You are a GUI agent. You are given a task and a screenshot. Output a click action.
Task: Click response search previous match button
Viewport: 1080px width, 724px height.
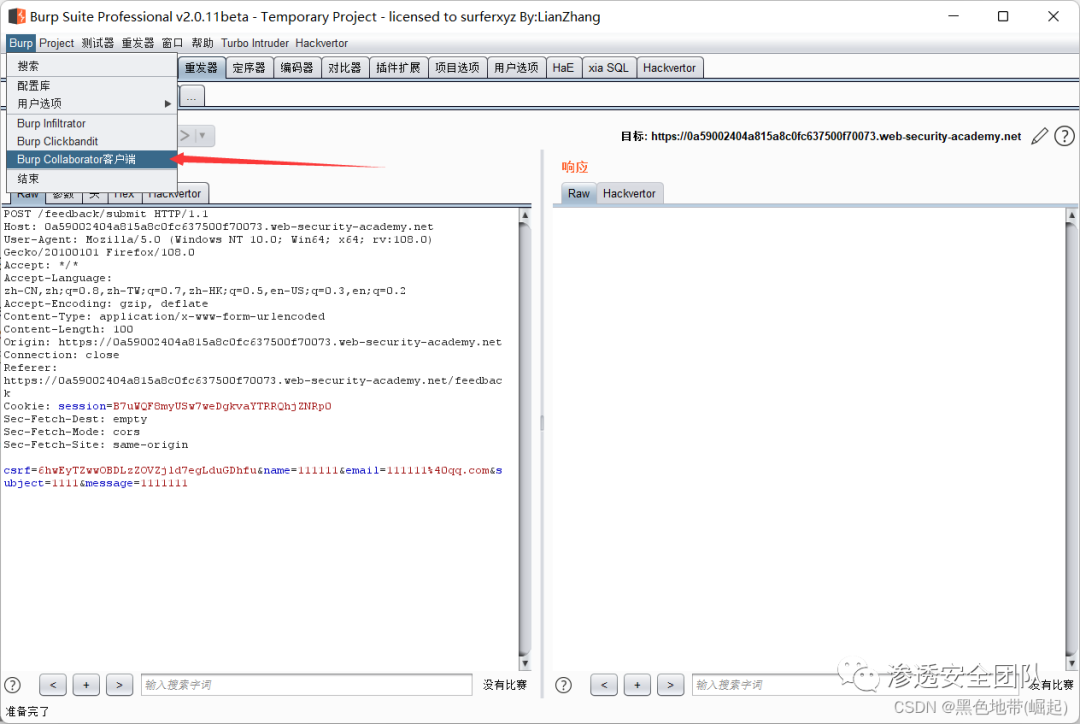click(604, 685)
